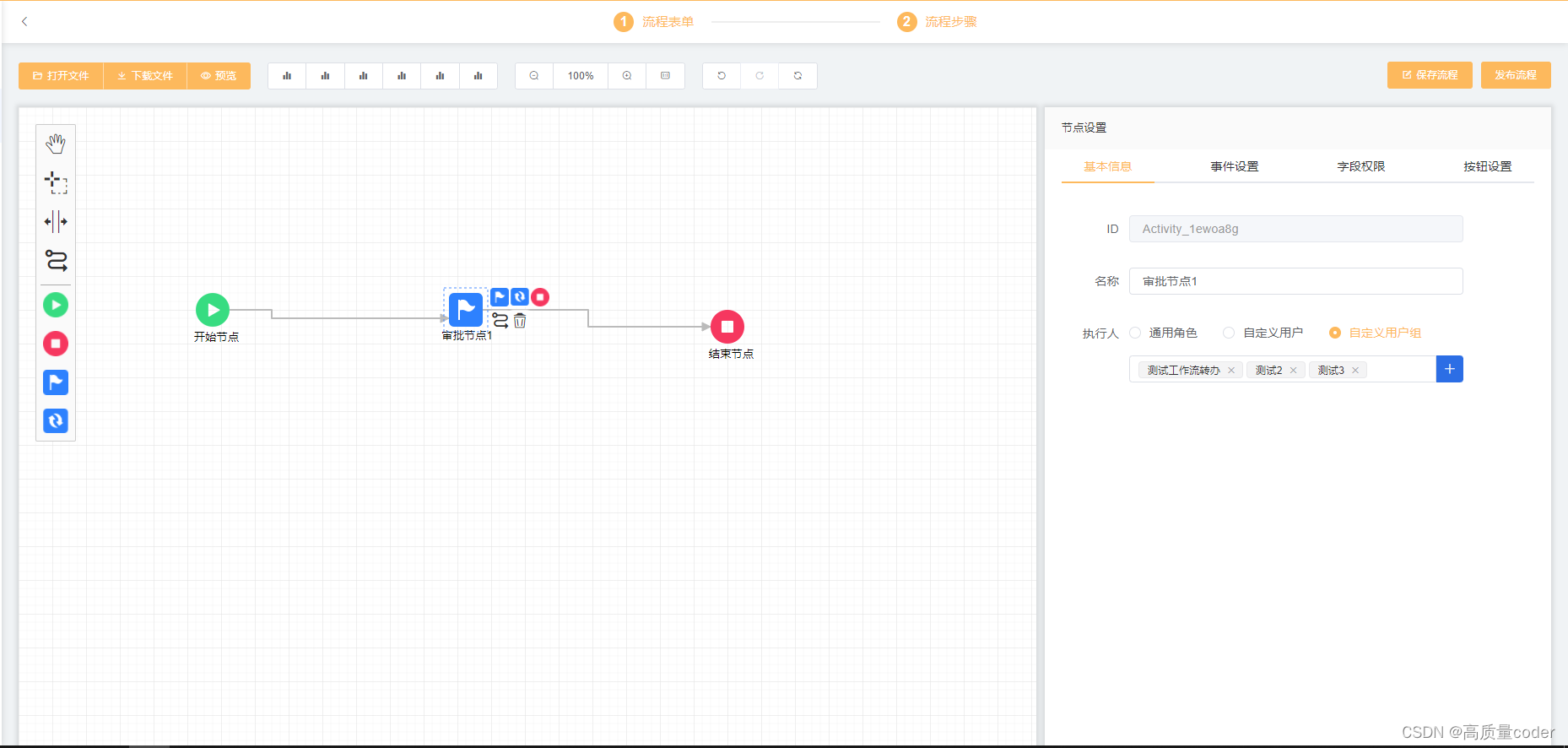The height and width of the screenshot is (748, 1568).
Task: Click the 执行人 label
Action: click(x=1100, y=333)
